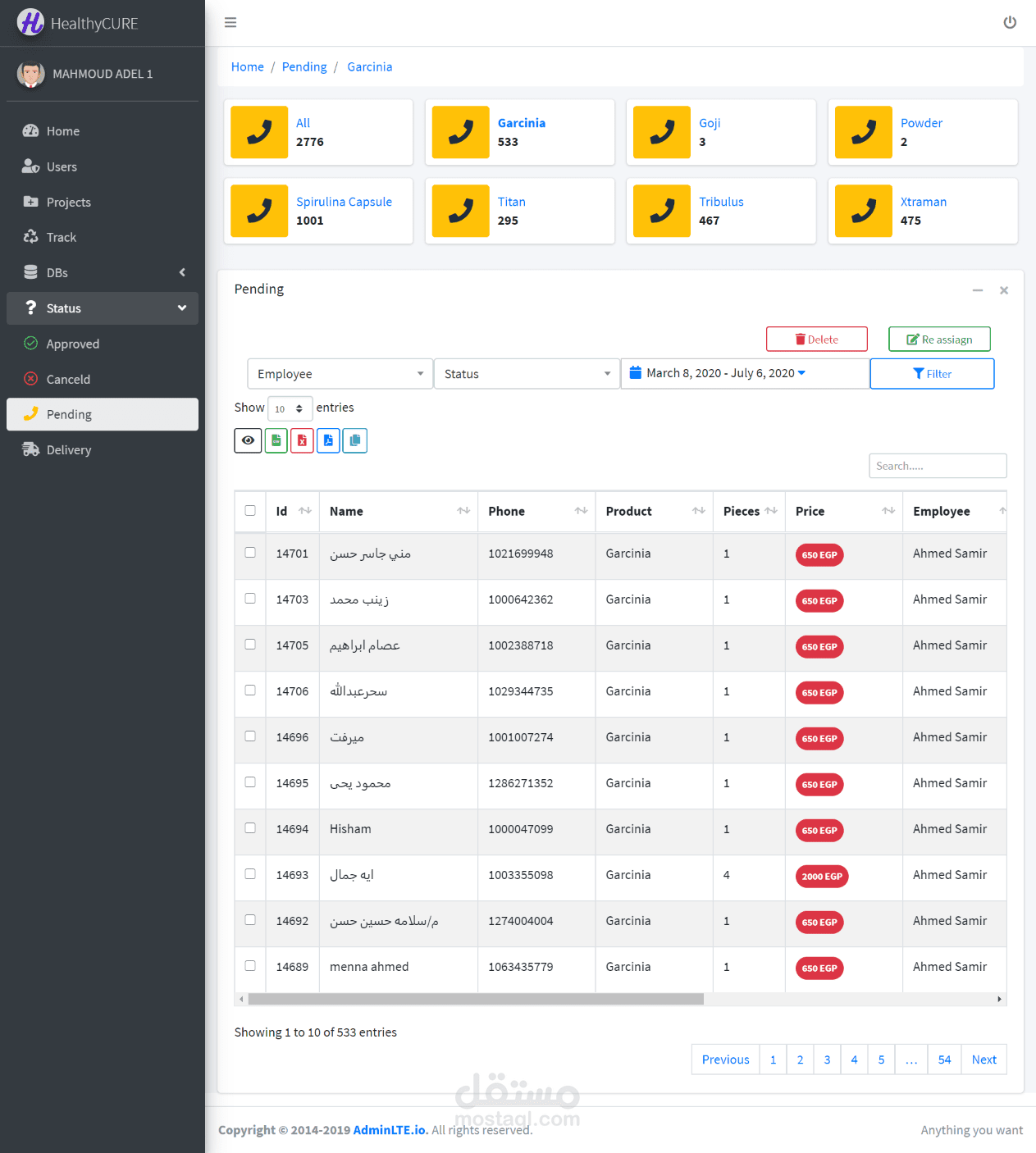Click the phone icon on Titan card

461,211
